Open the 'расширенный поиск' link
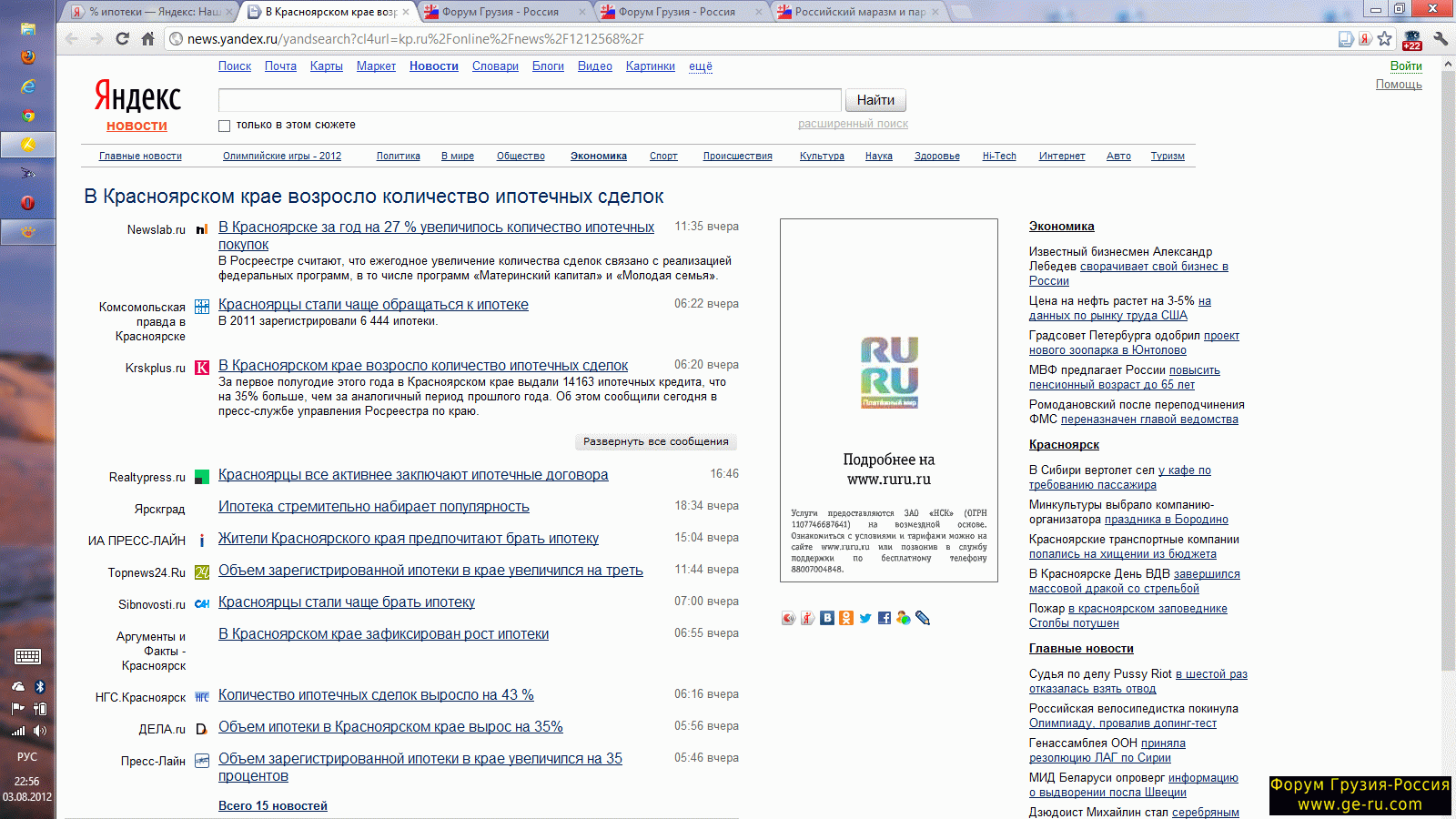Image resolution: width=1456 pixels, height=819 pixels. [x=853, y=124]
